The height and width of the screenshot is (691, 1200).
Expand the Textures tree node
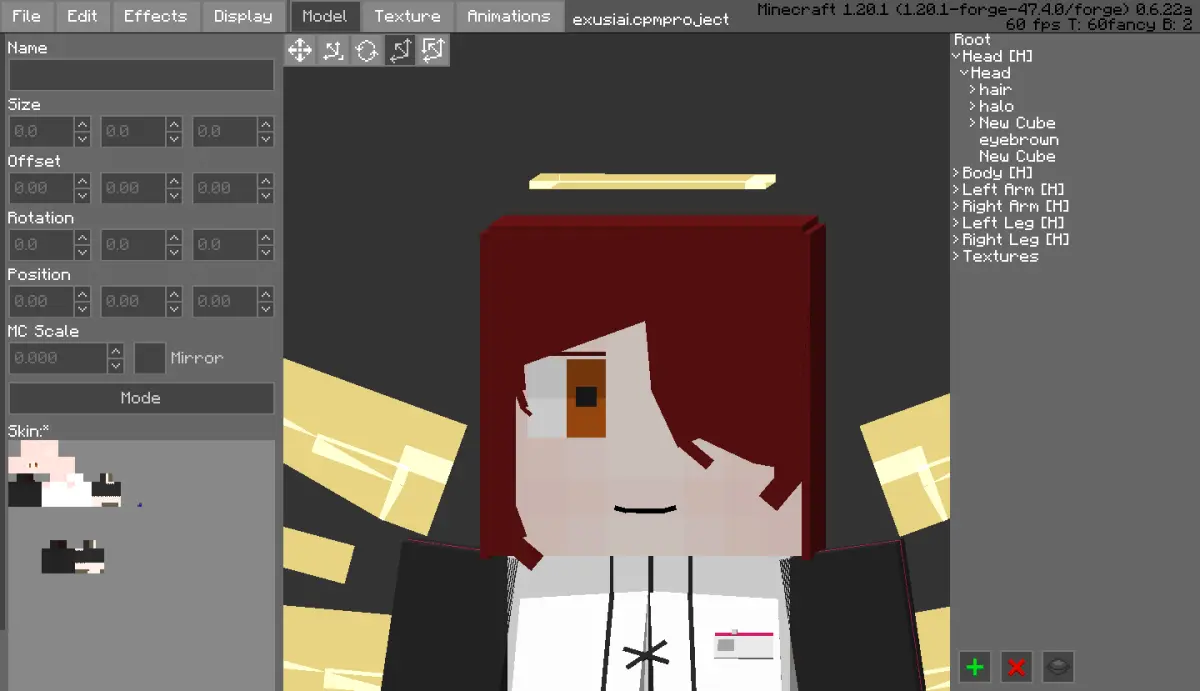955,257
